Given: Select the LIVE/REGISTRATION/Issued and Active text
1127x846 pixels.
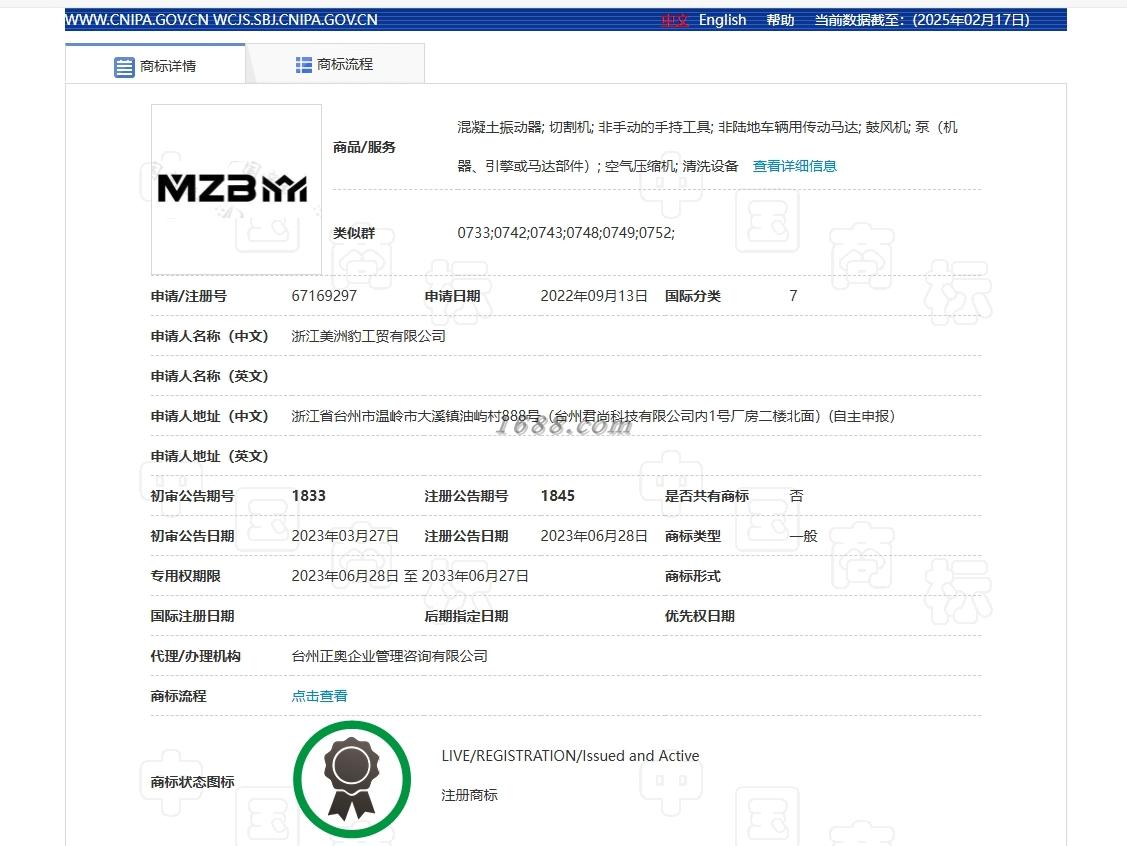Looking at the screenshot, I should tap(570, 755).
